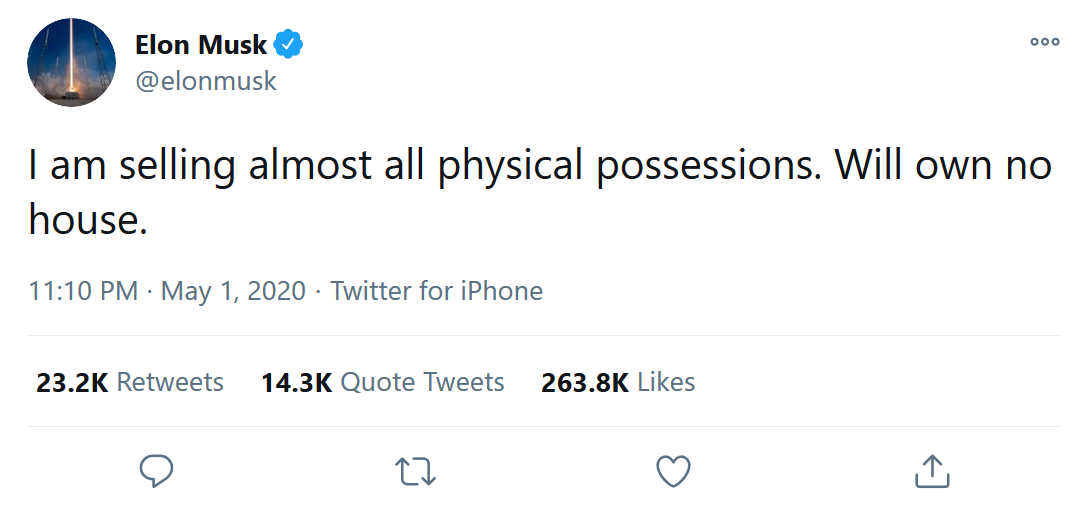Click the Elon Musk display name
The width and height of the screenshot is (1088, 515).
click(201, 45)
